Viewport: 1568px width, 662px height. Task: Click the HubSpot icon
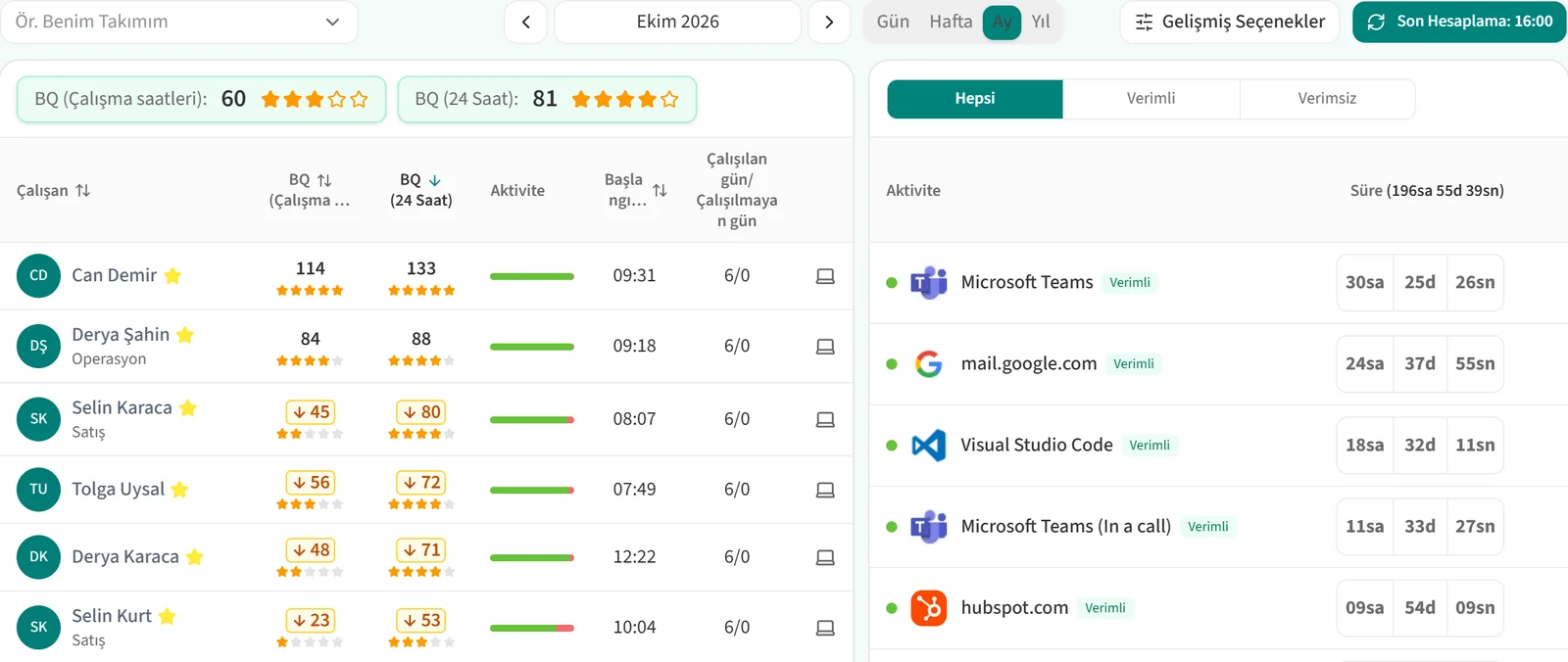click(x=928, y=608)
